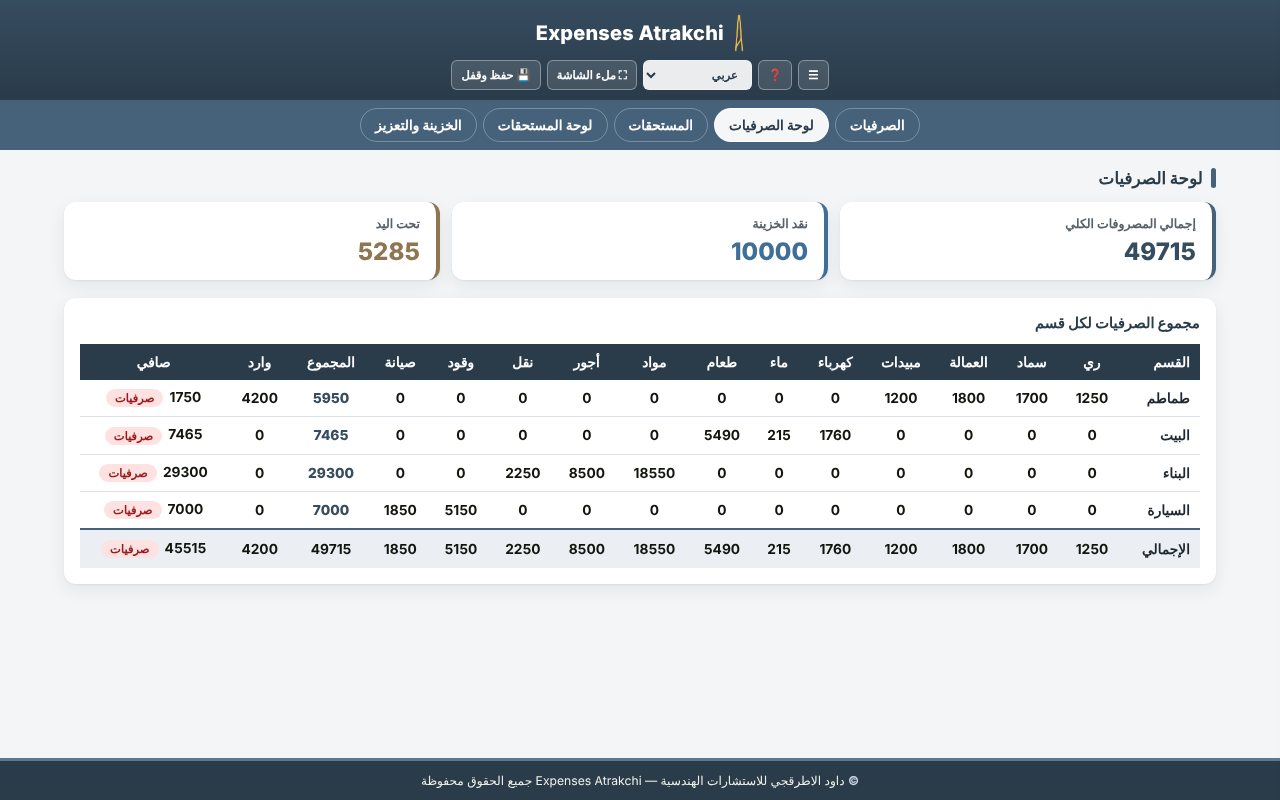The width and height of the screenshot is (1280, 800).
Task: Click the materials value 18550 in the البناء row
Action: click(x=654, y=473)
